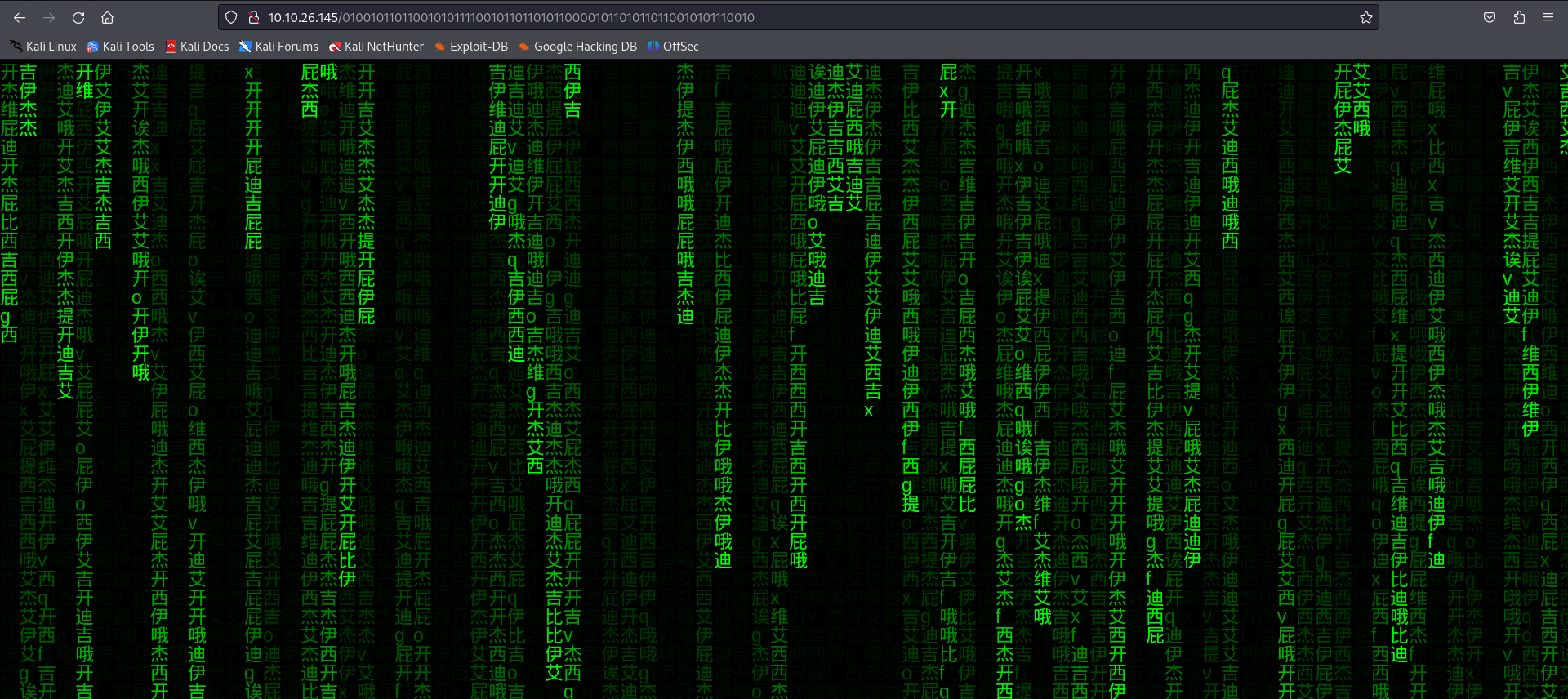Open the Kali Linux bookmark
The image size is (1568, 699).
coord(43,47)
